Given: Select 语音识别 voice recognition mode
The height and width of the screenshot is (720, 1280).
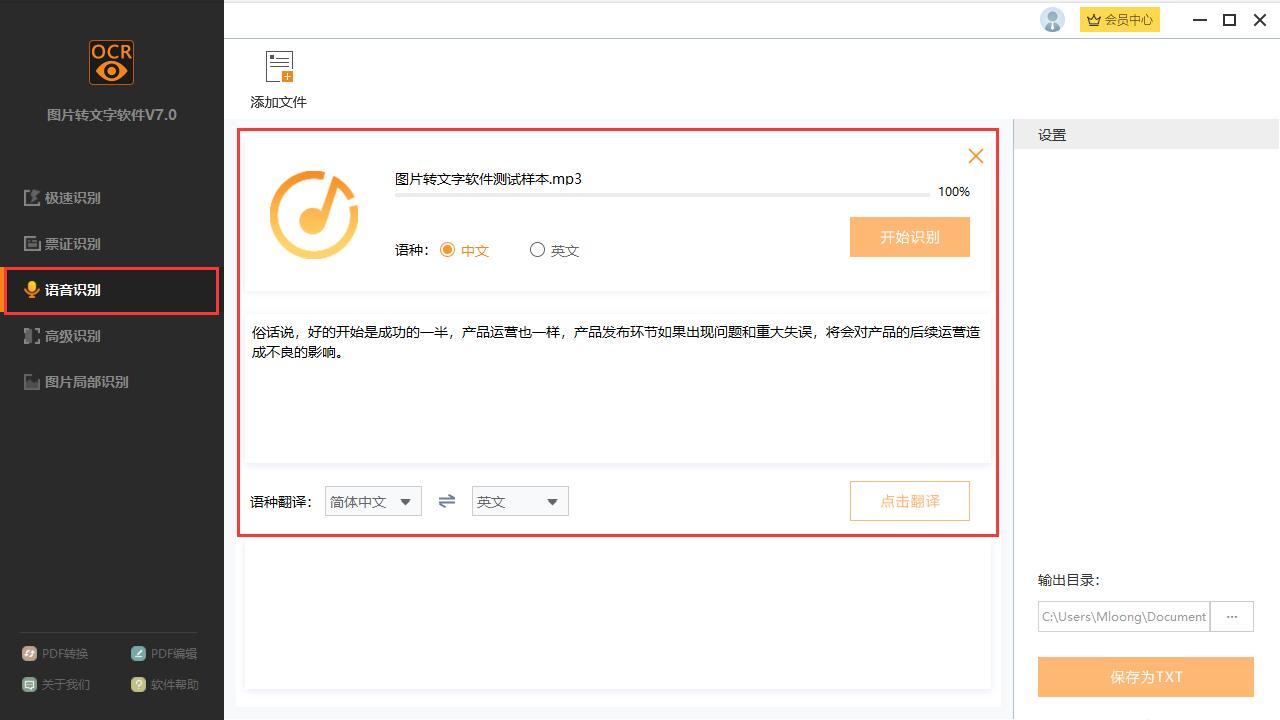Looking at the screenshot, I should pyautogui.click(x=111, y=290).
